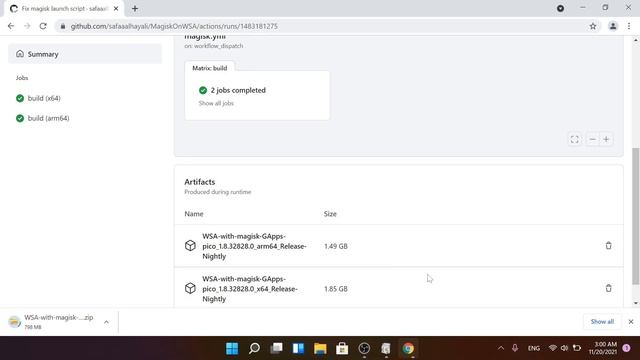The width and height of the screenshot is (640, 360).
Task: Open Chrome three-dot menu
Action: (x=629, y=26)
